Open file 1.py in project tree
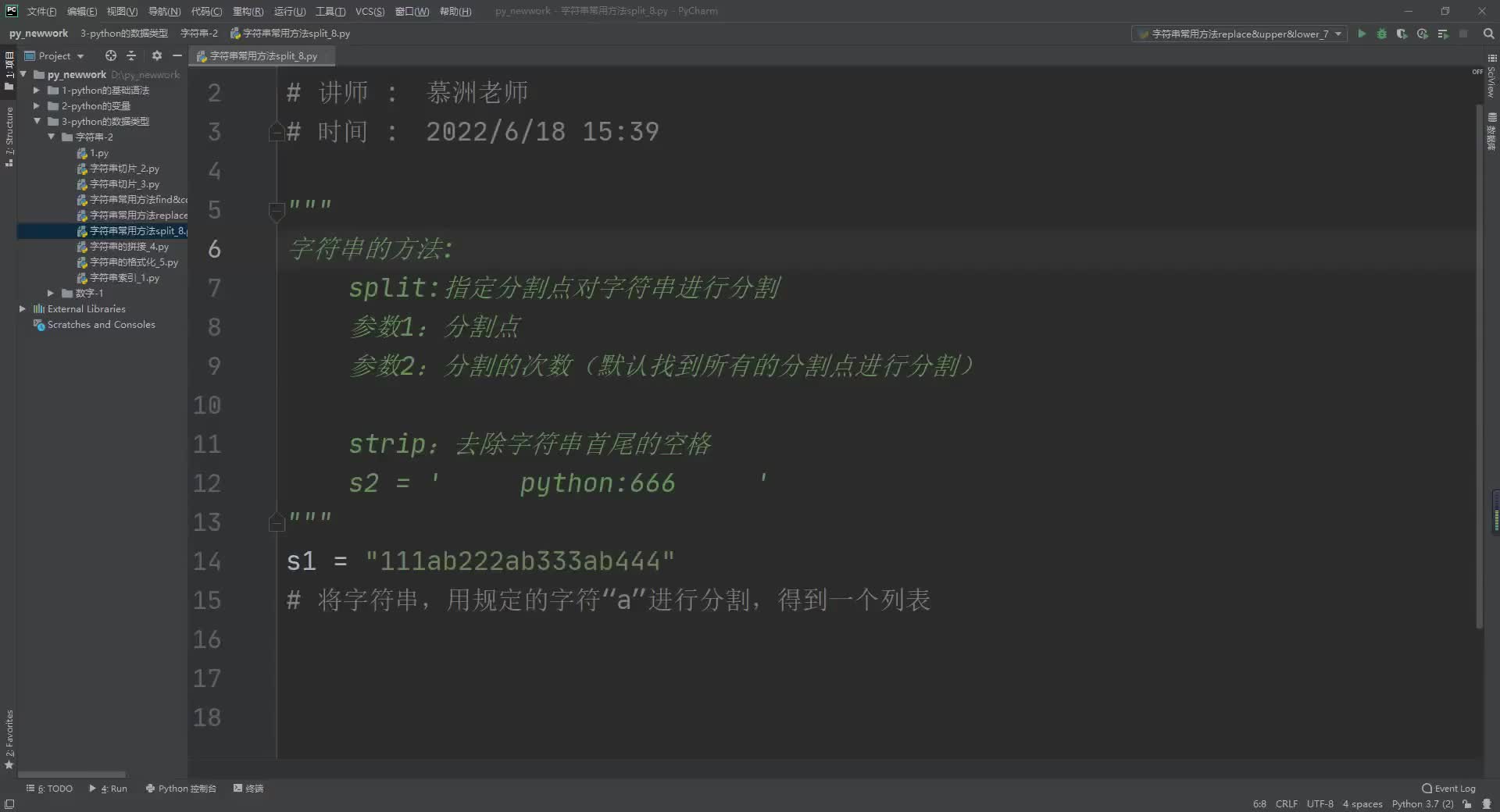1500x812 pixels. click(x=93, y=153)
